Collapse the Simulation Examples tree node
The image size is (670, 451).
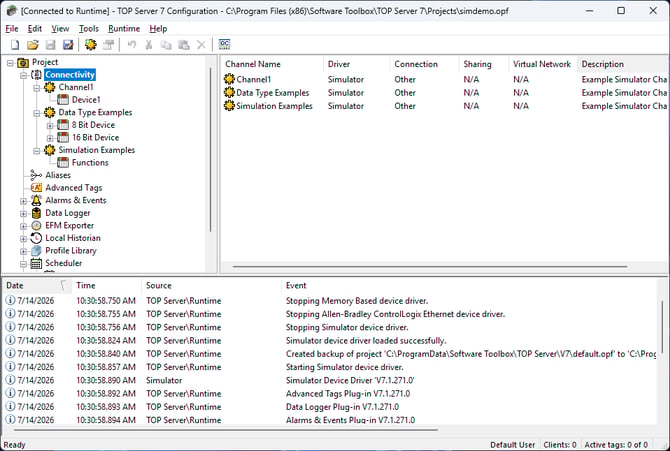(x=37, y=151)
